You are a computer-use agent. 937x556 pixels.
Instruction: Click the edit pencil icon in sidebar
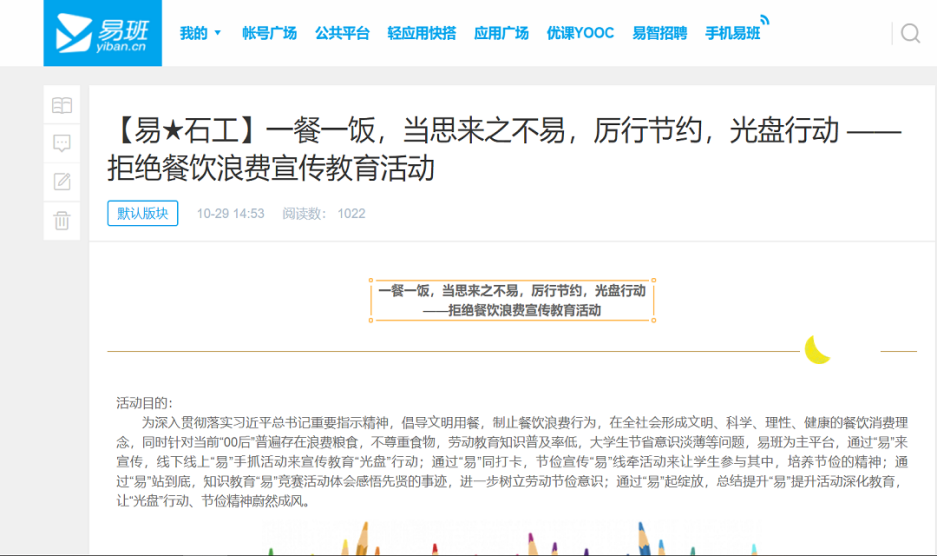tap(62, 181)
